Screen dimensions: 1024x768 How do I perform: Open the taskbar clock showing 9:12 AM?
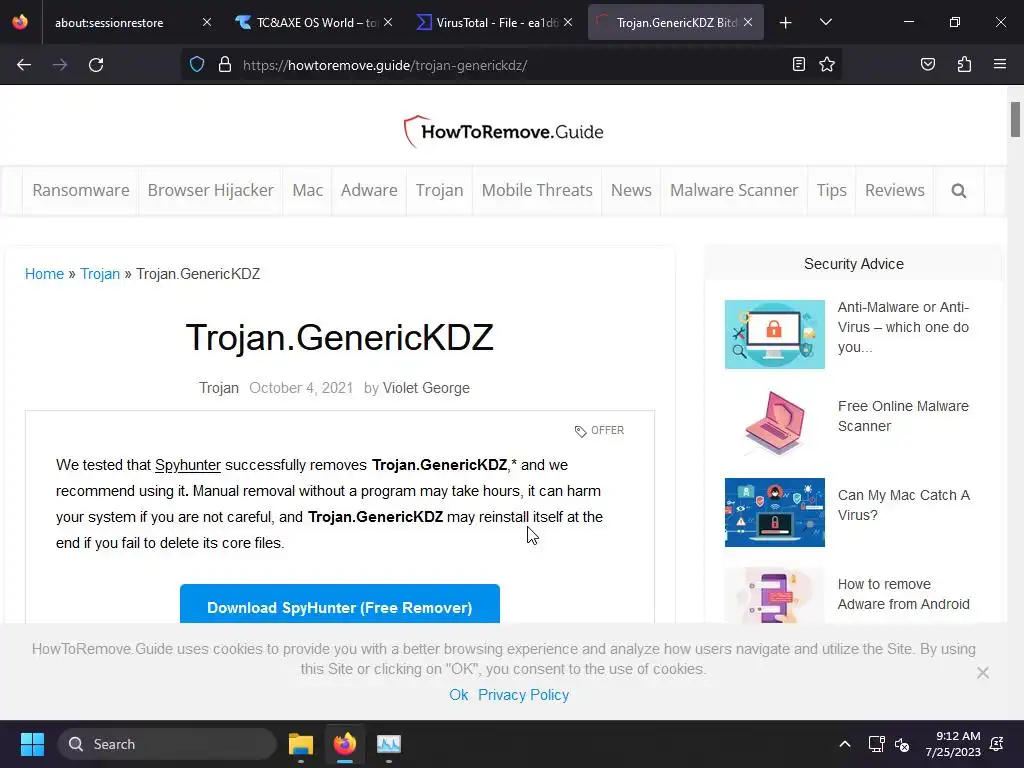coord(953,744)
